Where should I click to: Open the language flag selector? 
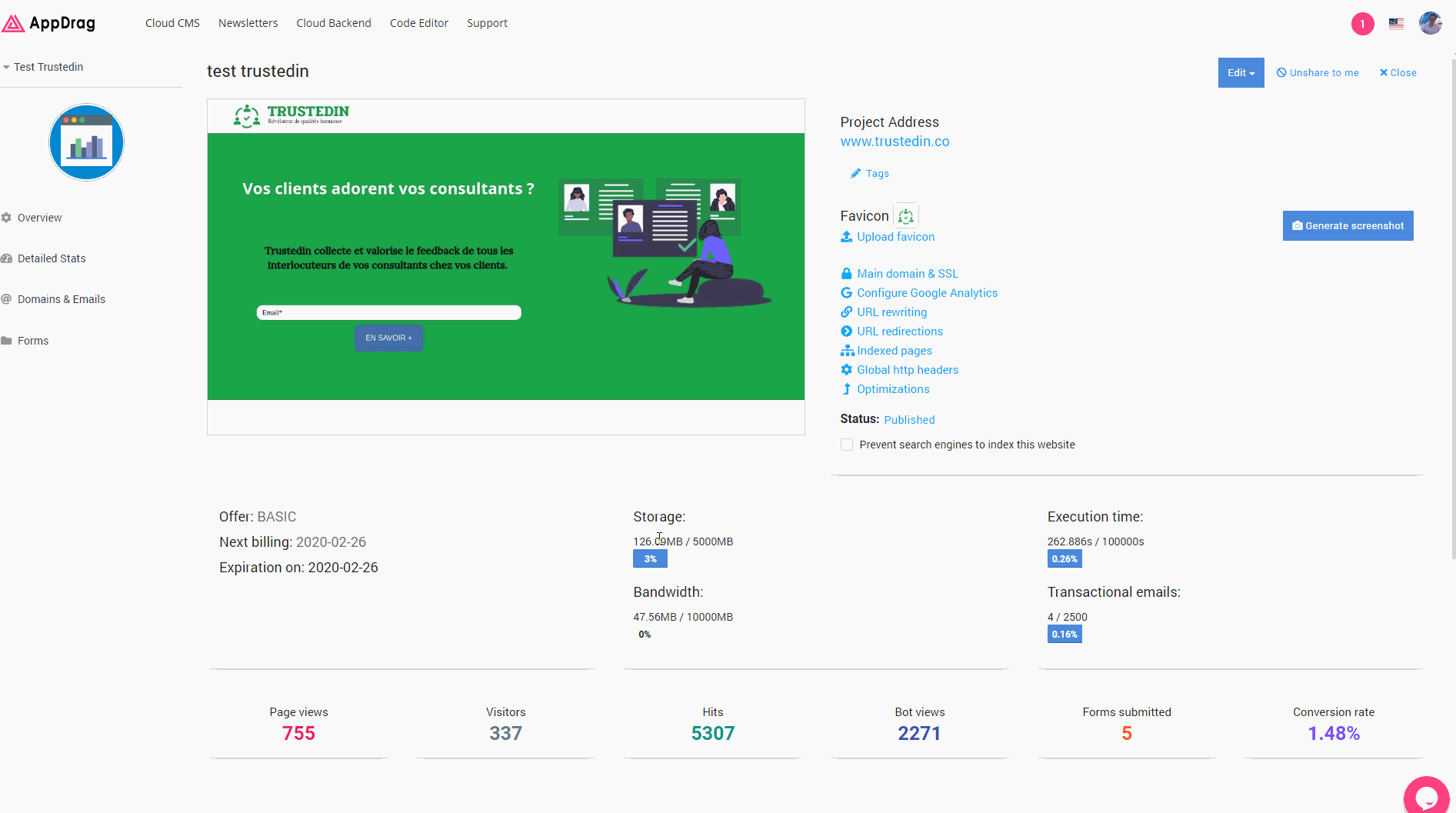tap(1396, 24)
